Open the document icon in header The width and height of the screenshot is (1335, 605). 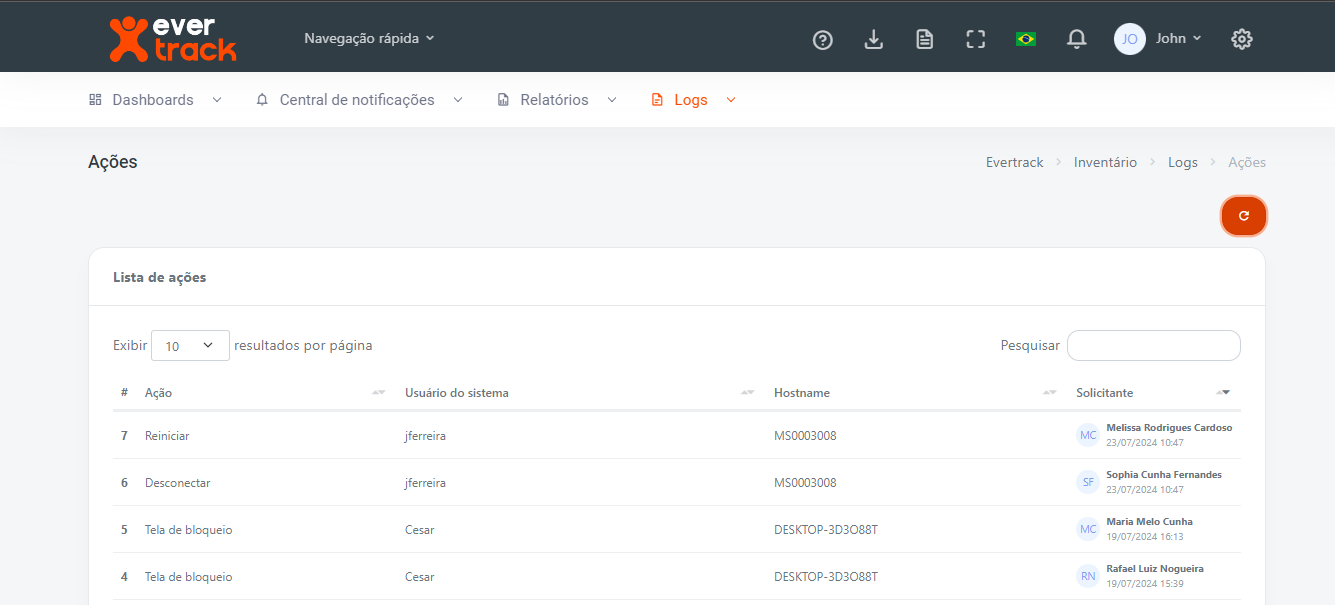pyautogui.click(x=925, y=39)
